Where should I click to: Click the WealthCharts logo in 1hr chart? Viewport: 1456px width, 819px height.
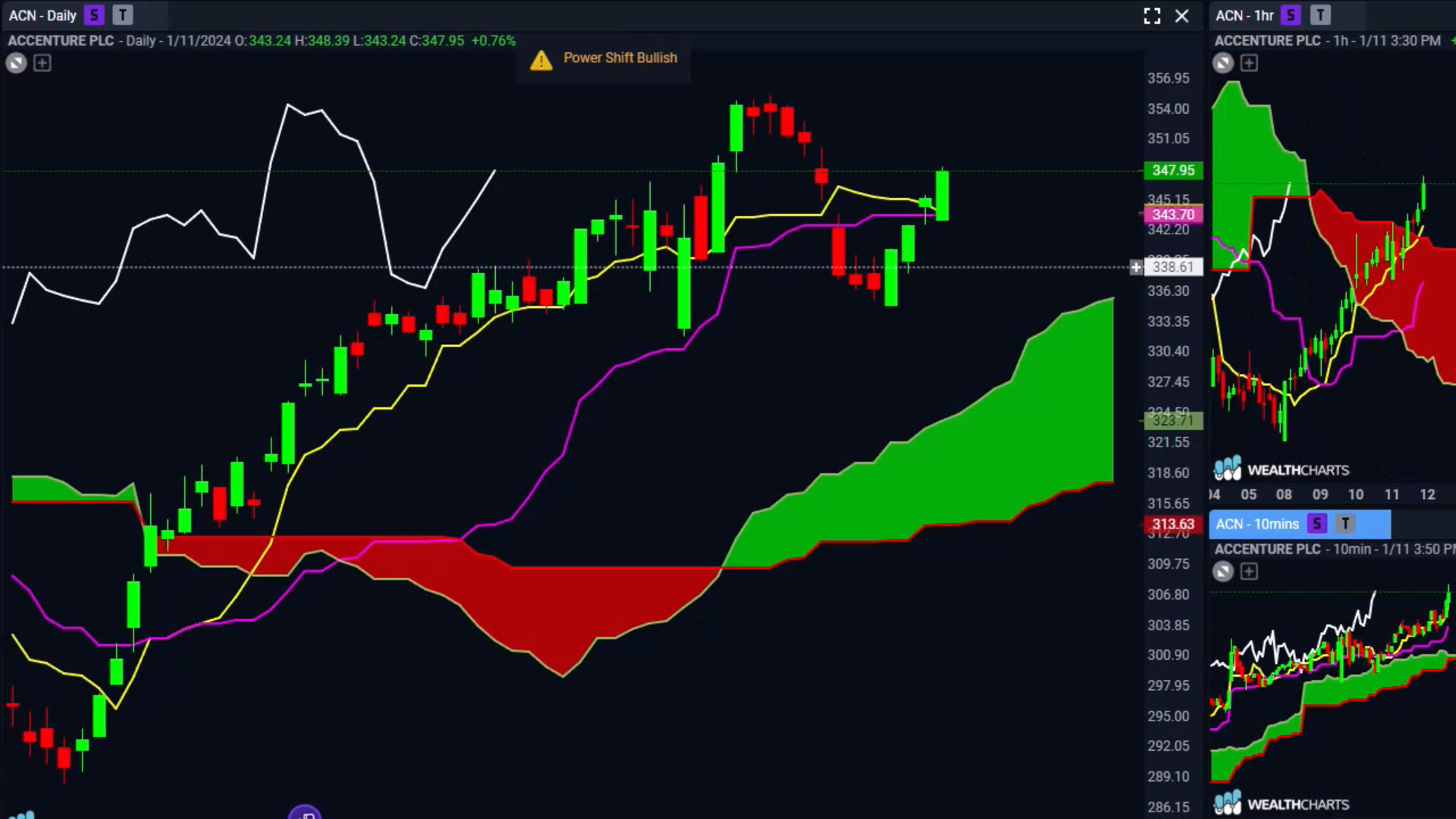click(x=1282, y=469)
